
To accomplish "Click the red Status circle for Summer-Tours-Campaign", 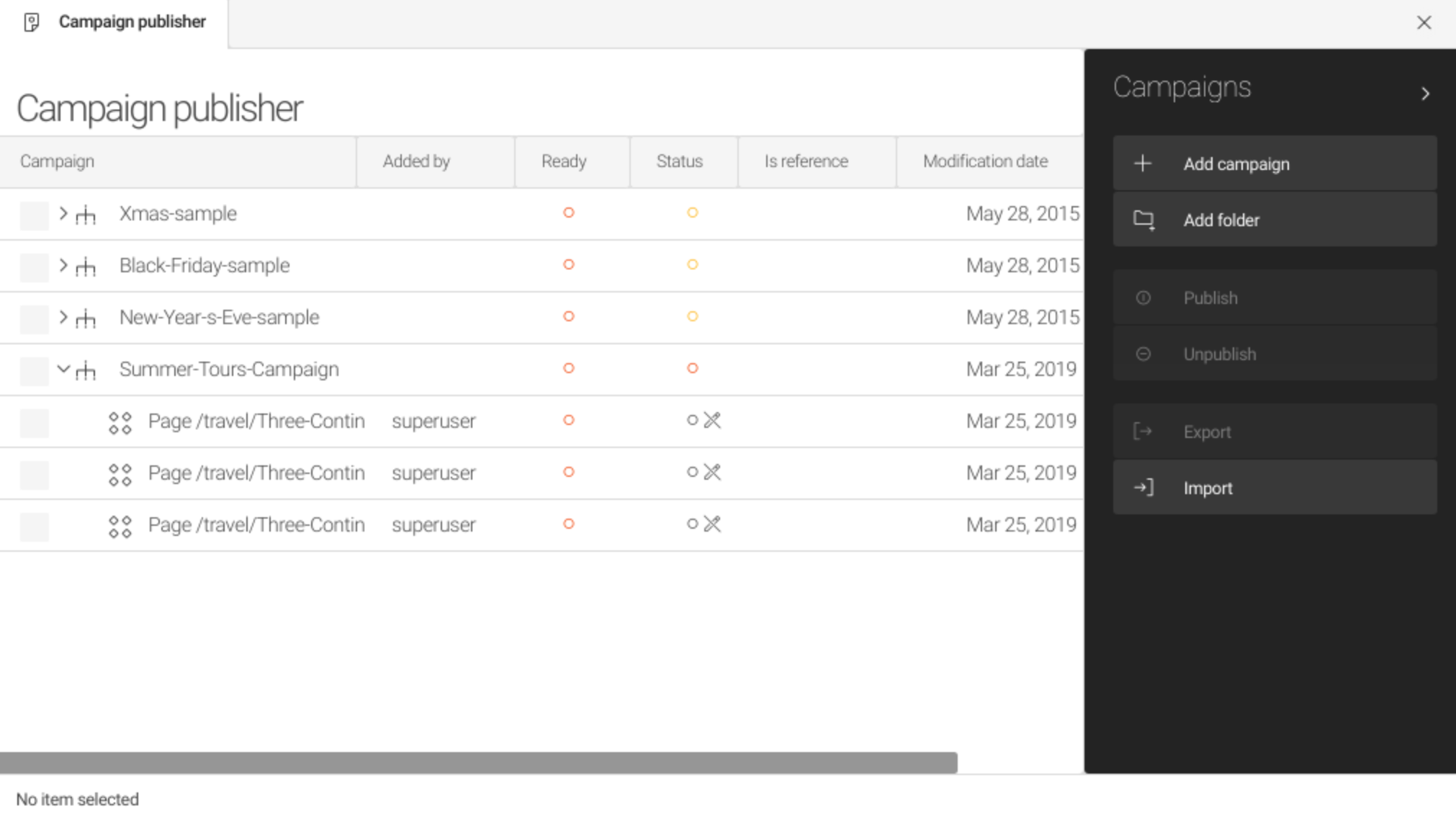I will [693, 368].
